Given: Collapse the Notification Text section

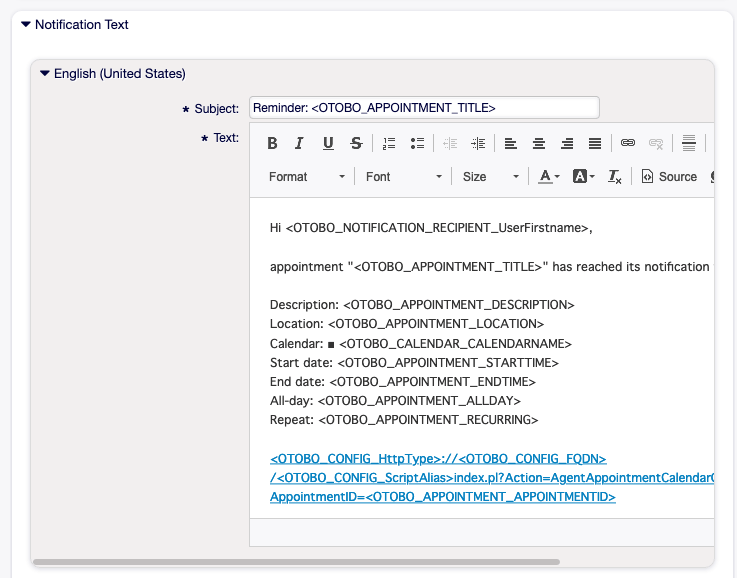Looking at the screenshot, I should tap(26, 25).
